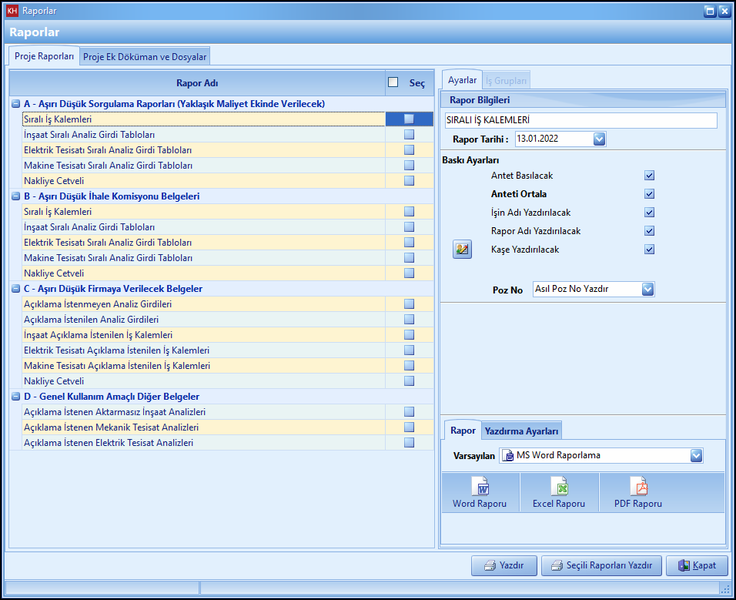Image resolution: width=736 pixels, height=600 pixels.
Task: Open the Rapor Tarihi date dropdown
Action: (x=599, y=139)
